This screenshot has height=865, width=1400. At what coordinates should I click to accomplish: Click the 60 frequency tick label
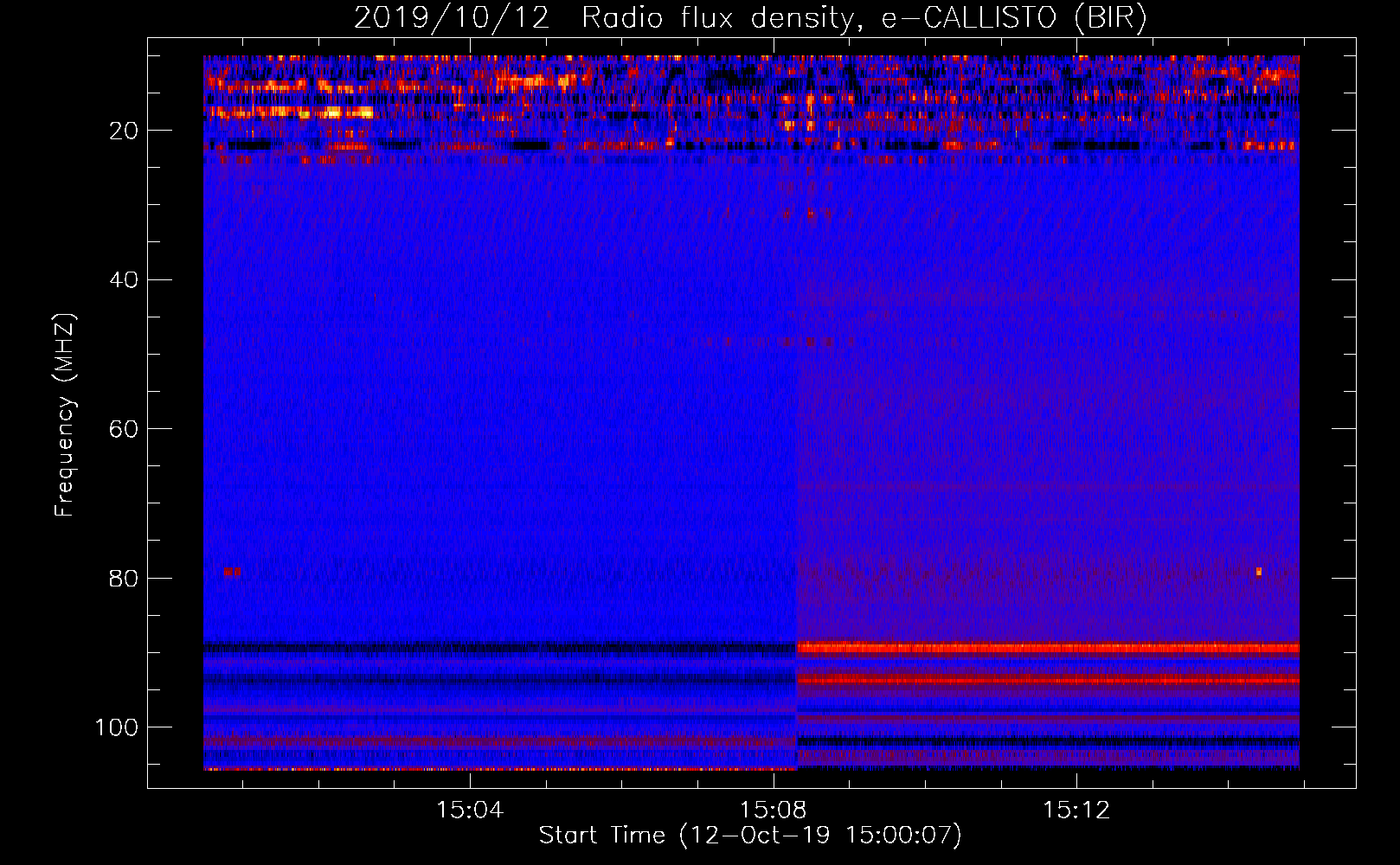coord(125,429)
